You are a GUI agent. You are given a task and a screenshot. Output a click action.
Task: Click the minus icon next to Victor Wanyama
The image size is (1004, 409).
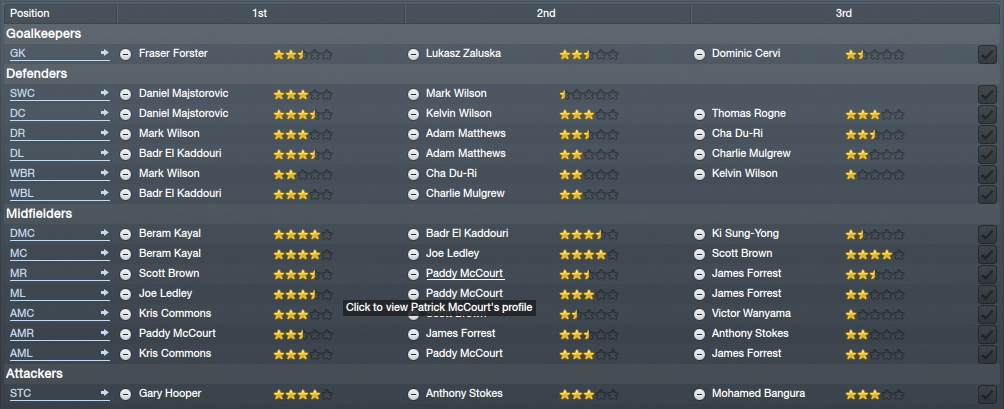699,314
